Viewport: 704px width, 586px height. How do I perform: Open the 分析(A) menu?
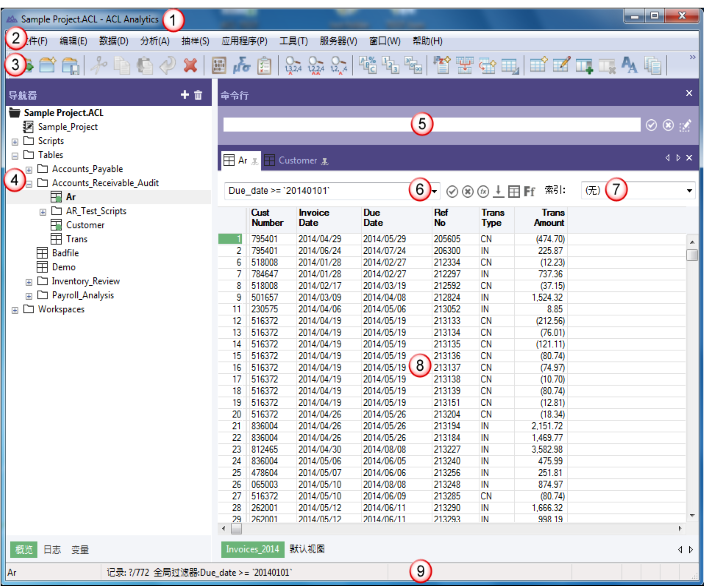[155, 41]
